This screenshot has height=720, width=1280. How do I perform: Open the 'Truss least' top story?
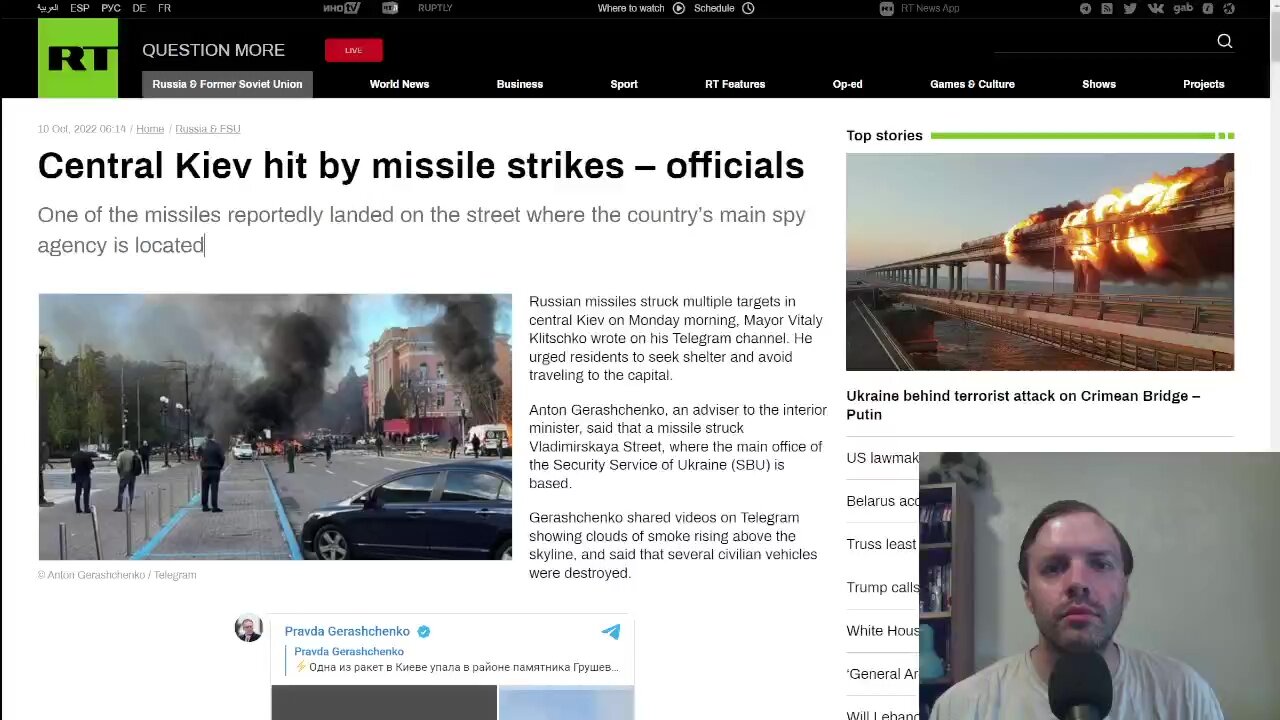click(881, 544)
